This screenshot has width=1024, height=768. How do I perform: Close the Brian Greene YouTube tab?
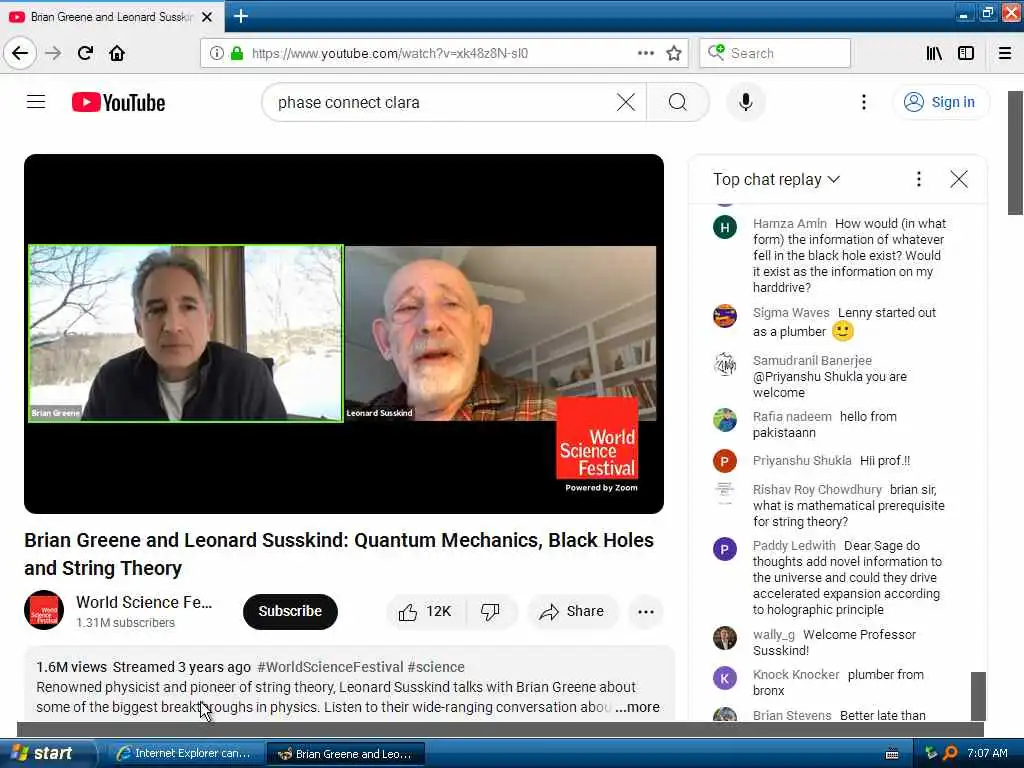point(207,17)
